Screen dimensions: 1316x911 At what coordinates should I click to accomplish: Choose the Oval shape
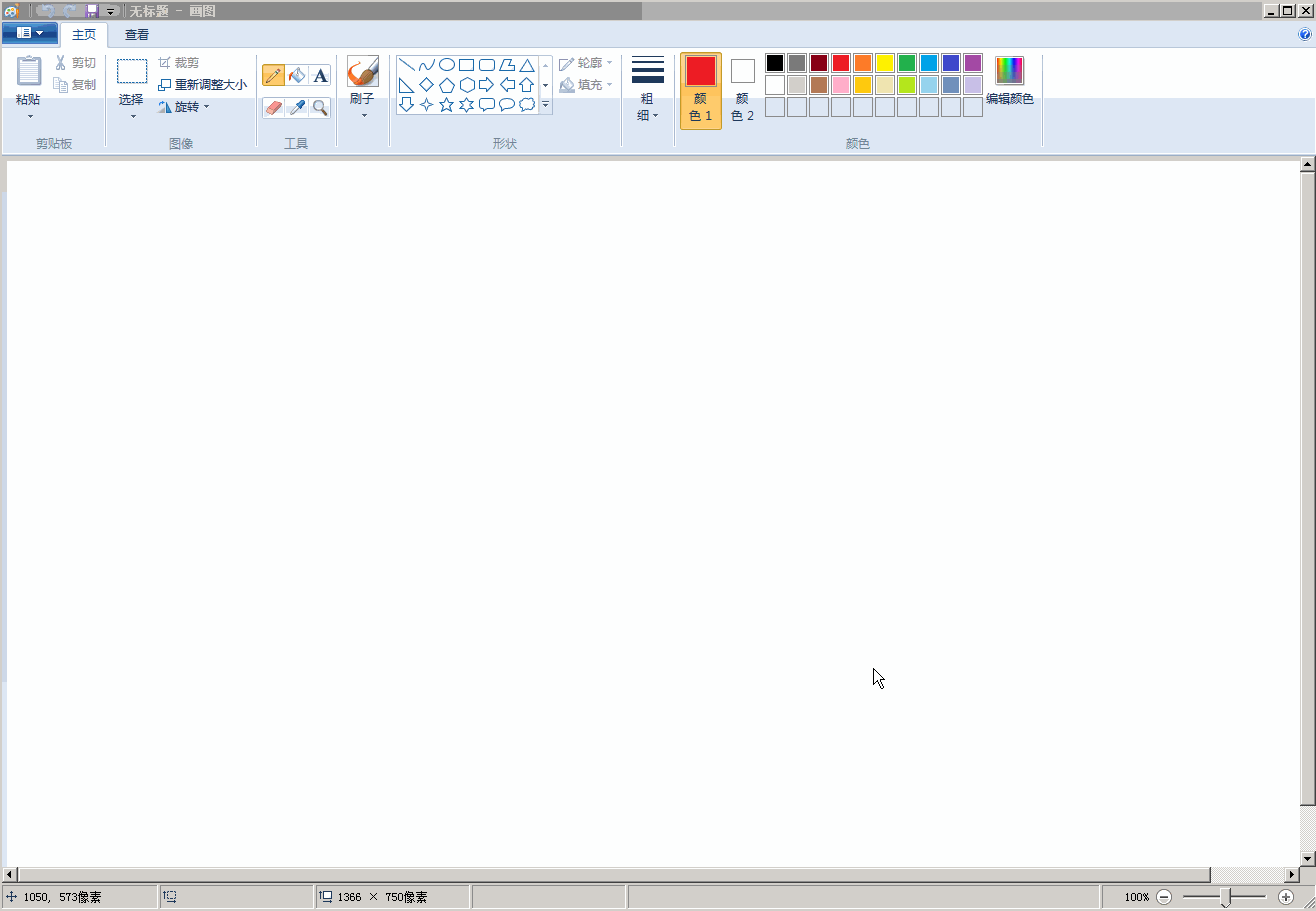[x=447, y=65]
